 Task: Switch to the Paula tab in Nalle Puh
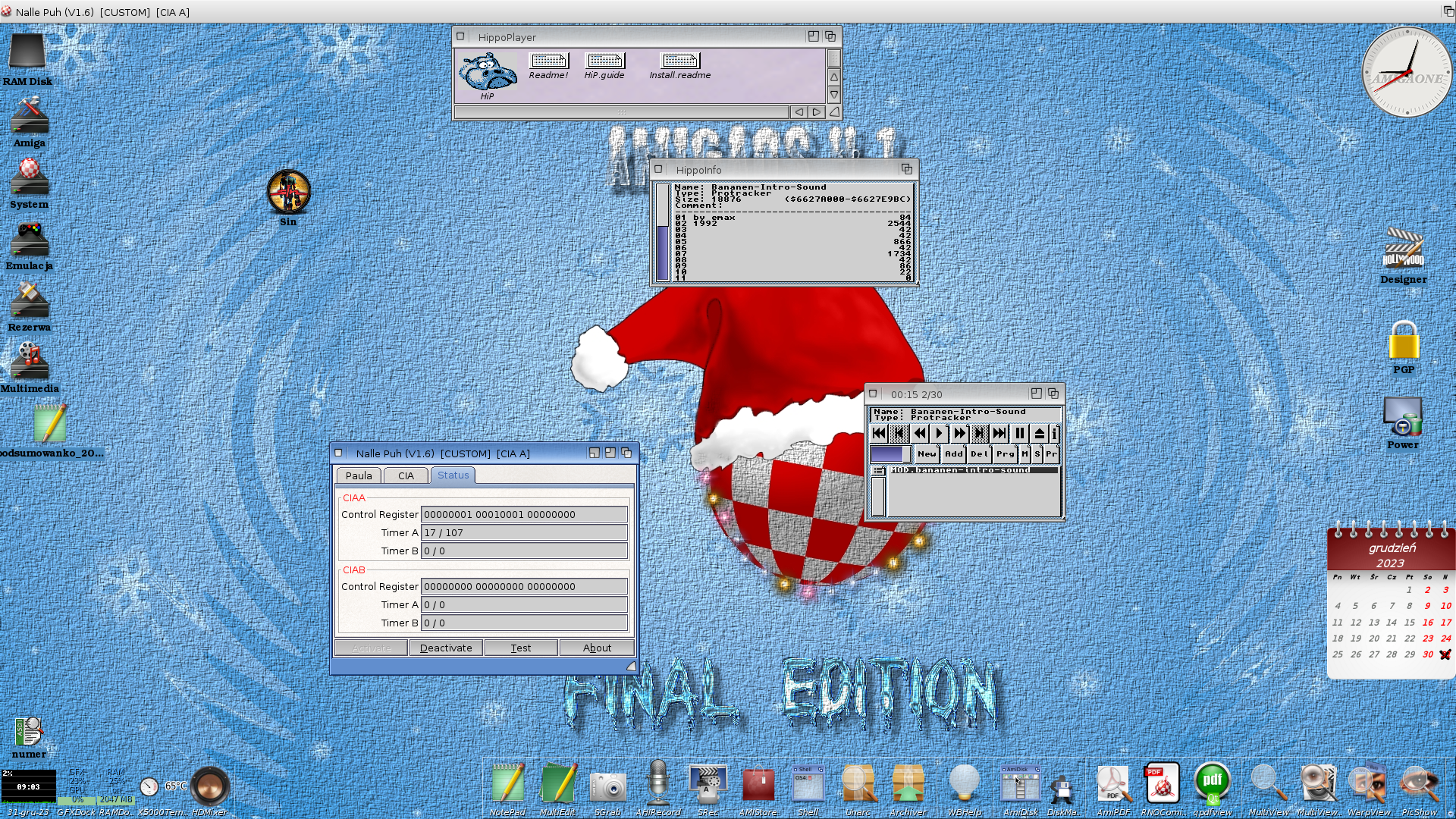359,475
